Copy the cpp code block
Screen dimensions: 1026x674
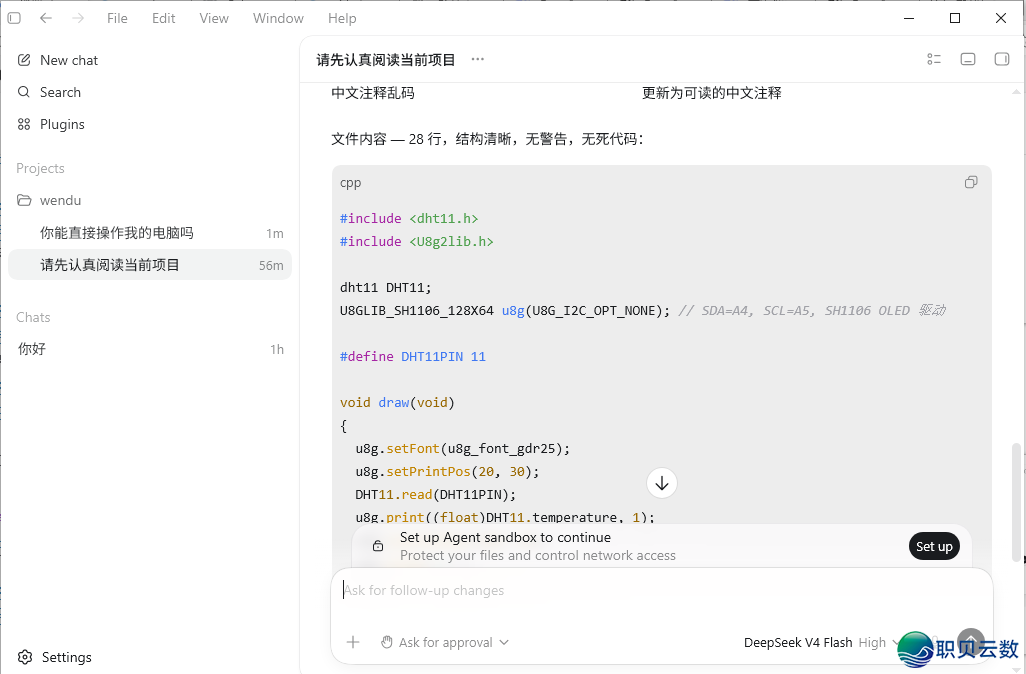[x=971, y=183]
